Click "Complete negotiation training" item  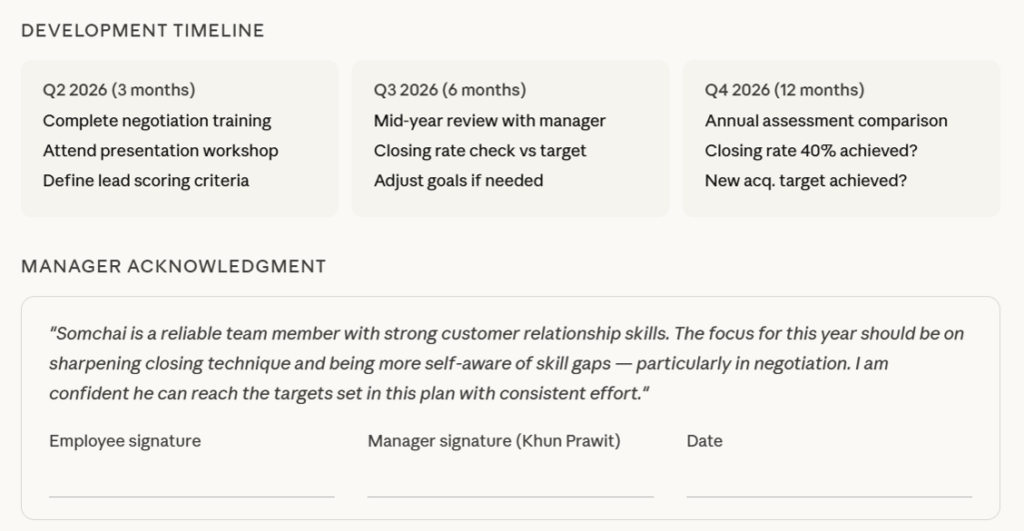[157, 121]
